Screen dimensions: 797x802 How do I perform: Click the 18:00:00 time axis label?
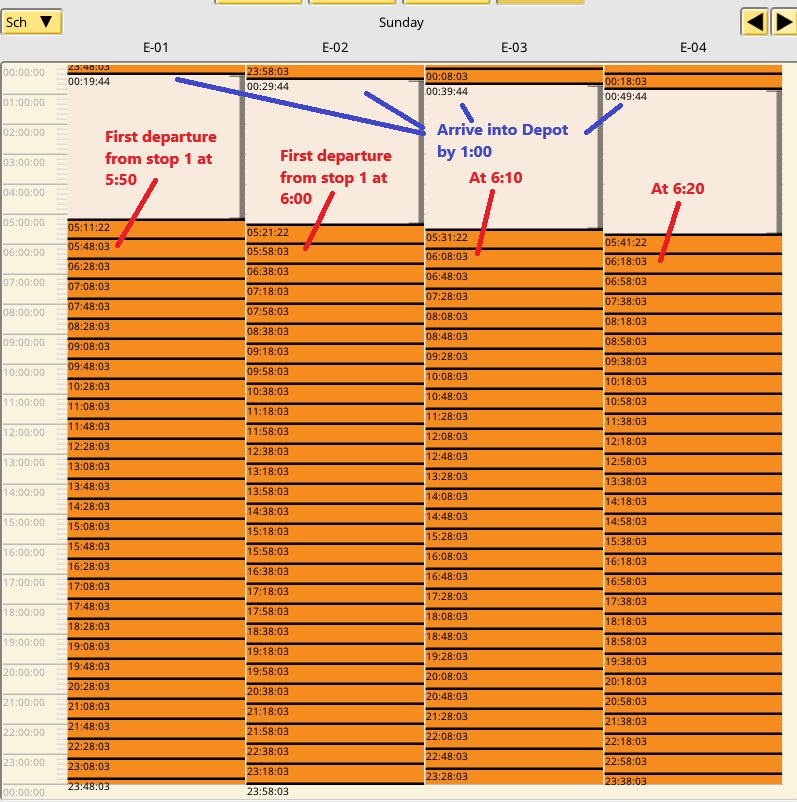click(x=24, y=613)
